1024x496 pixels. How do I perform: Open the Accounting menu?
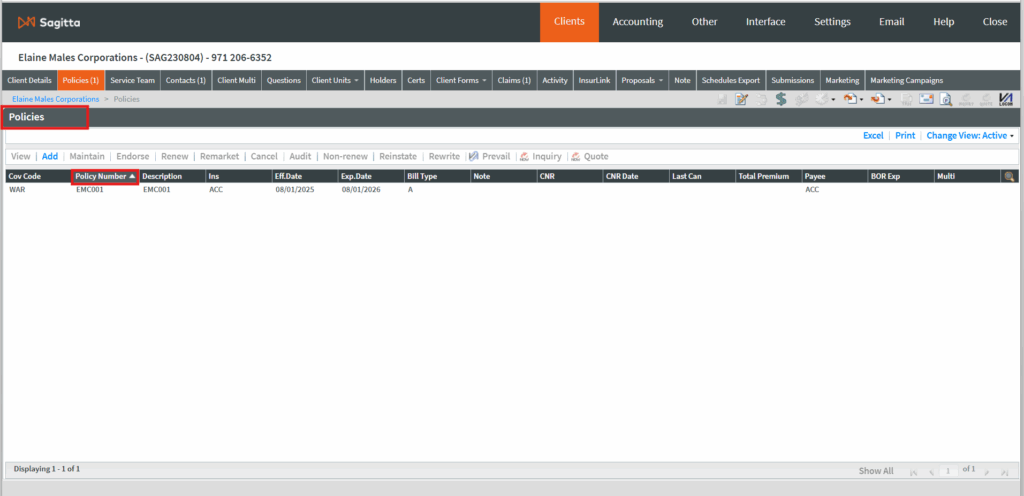(637, 21)
